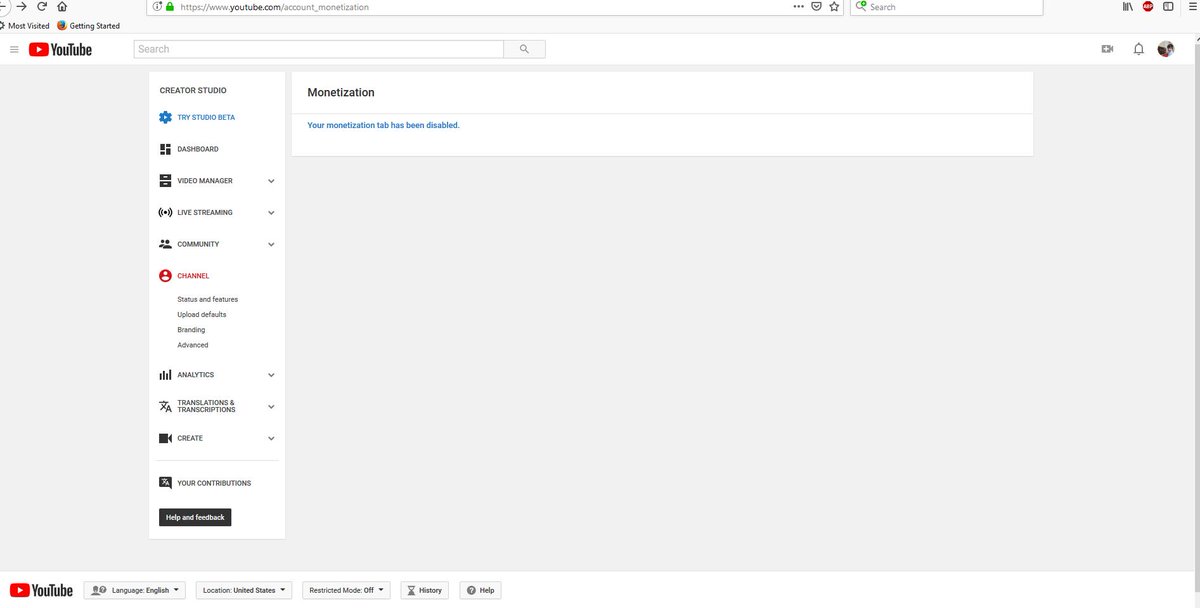The width and height of the screenshot is (1200, 608).
Task: Open Branding settings page
Action: [191, 330]
